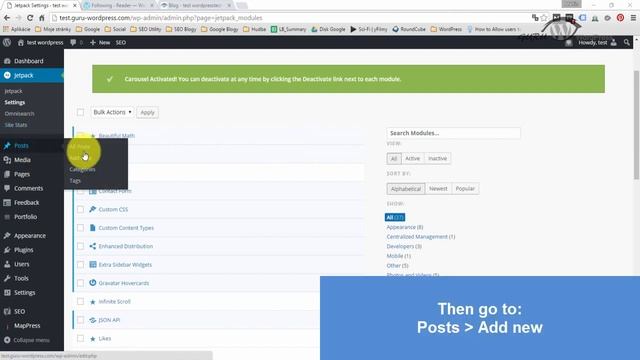
Task: Open Tags in Posts flyout
Action: pos(75,181)
